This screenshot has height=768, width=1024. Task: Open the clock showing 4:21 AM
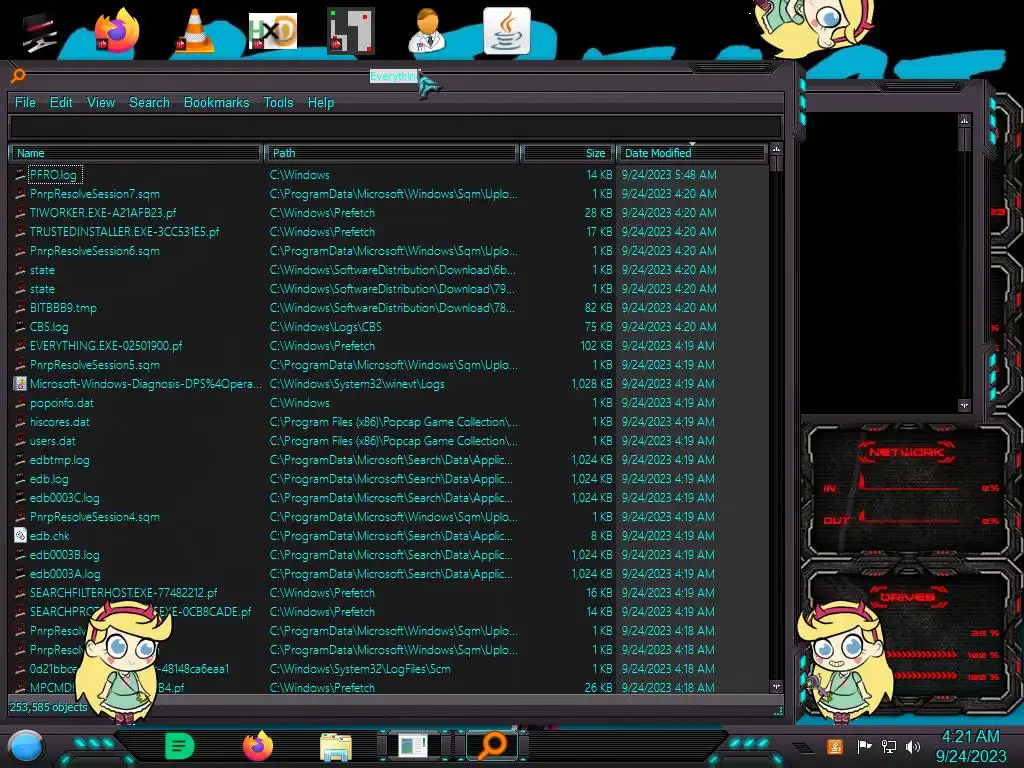[970, 737]
